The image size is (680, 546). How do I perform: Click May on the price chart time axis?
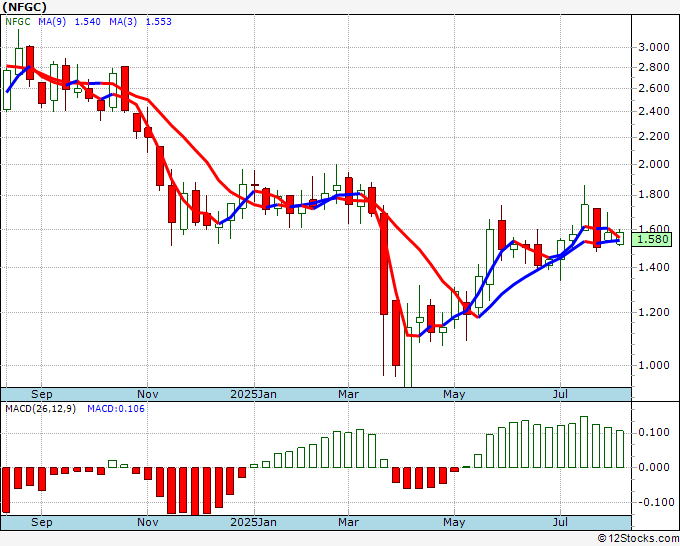pos(454,394)
